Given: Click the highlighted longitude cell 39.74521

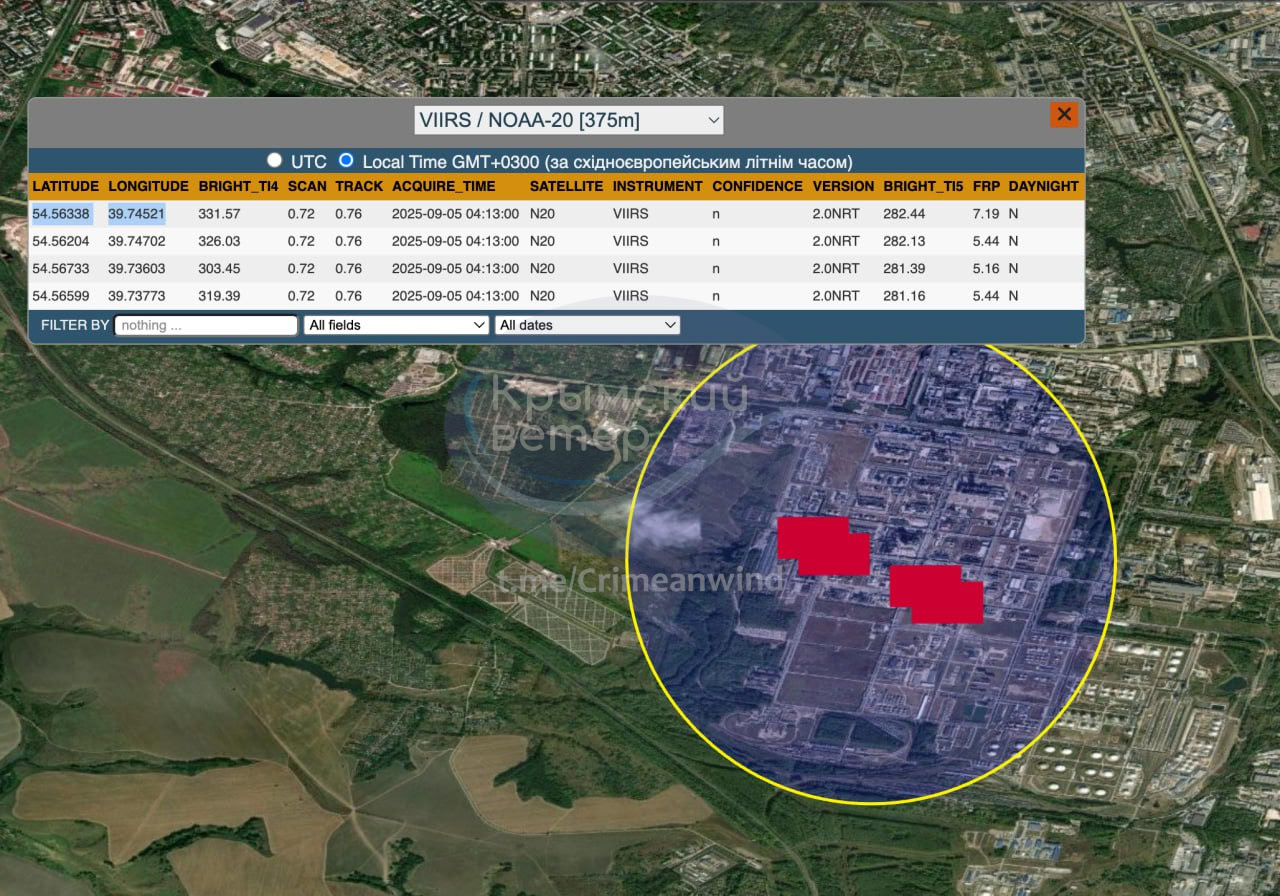Looking at the screenshot, I should coord(137,214).
